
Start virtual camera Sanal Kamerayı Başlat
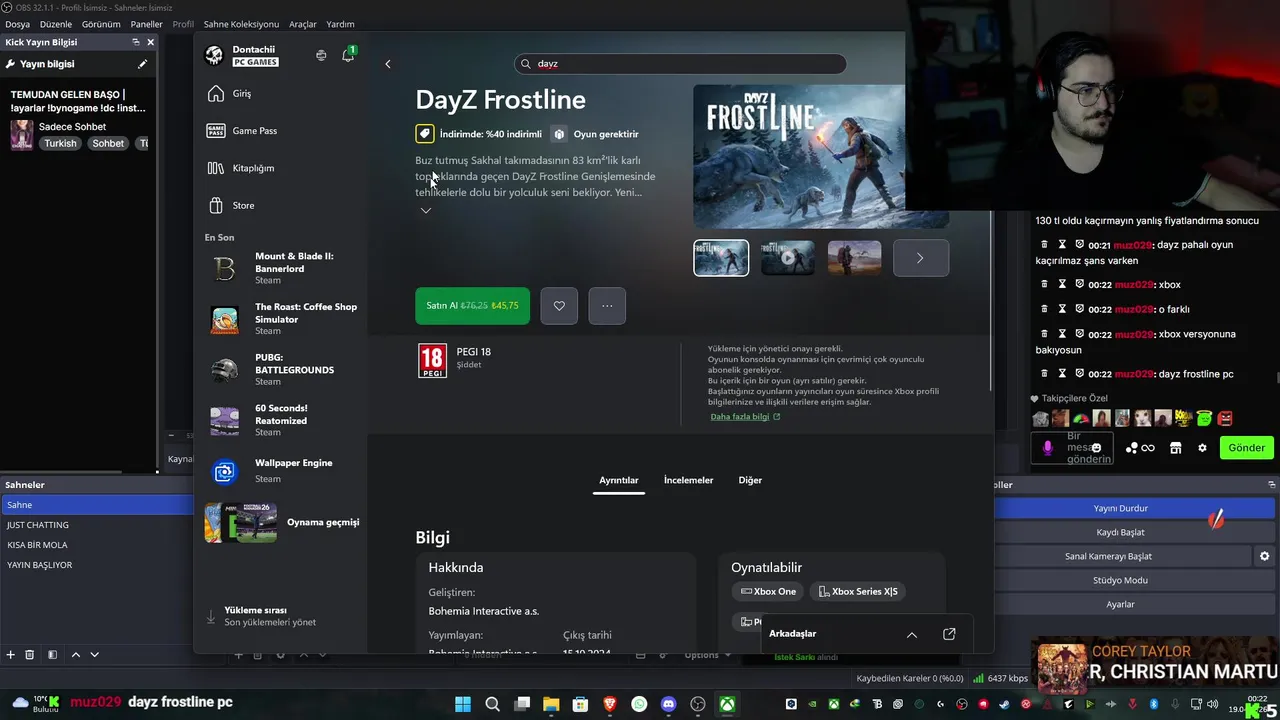point(1120,556)
